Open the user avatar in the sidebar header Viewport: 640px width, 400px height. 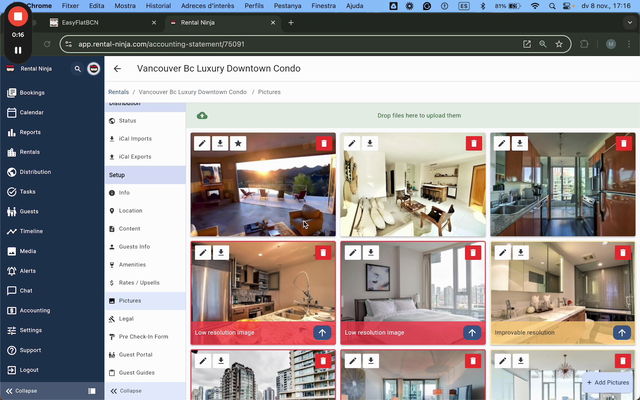(93, 69)
